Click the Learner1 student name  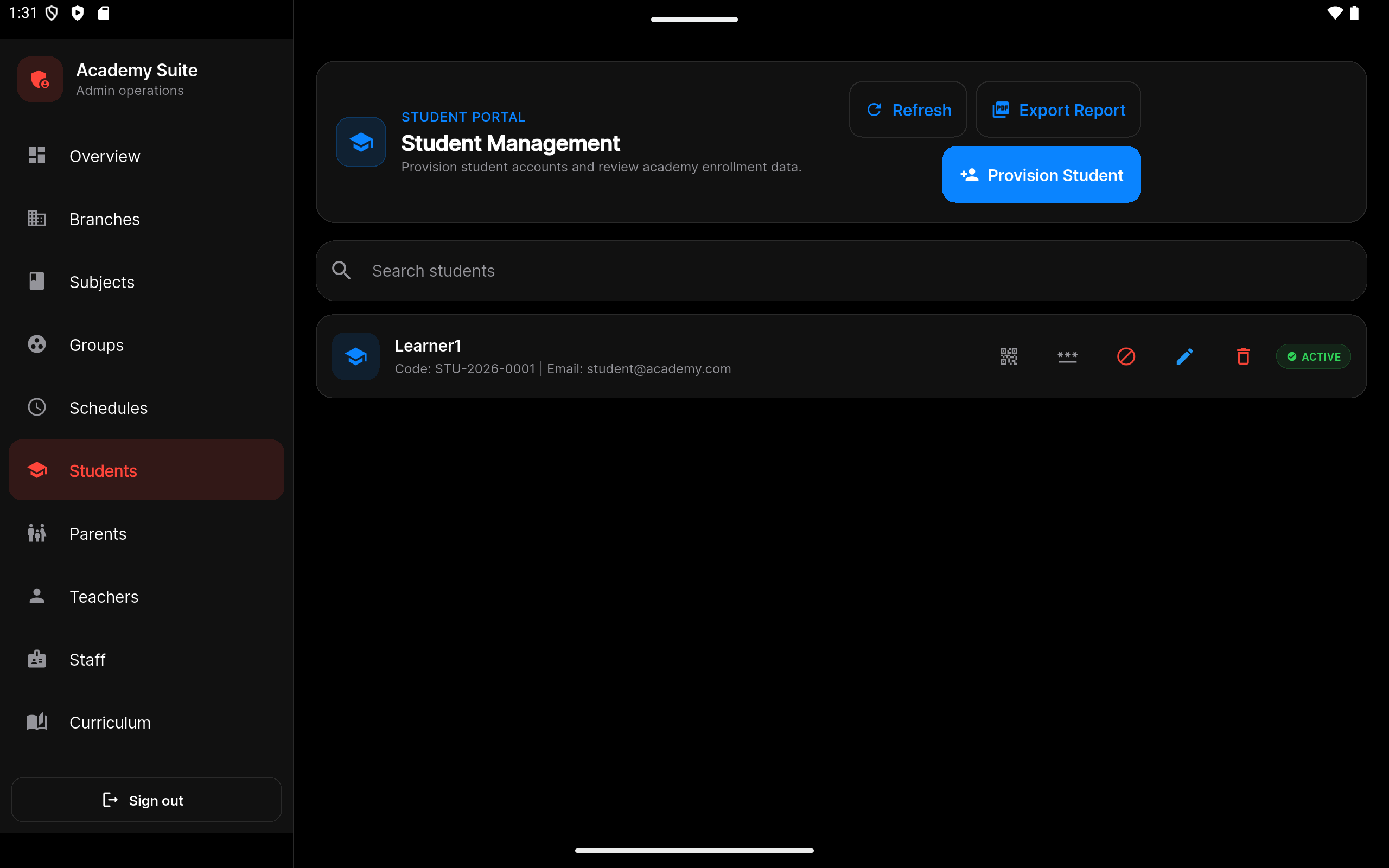click(x=428, y=346)
